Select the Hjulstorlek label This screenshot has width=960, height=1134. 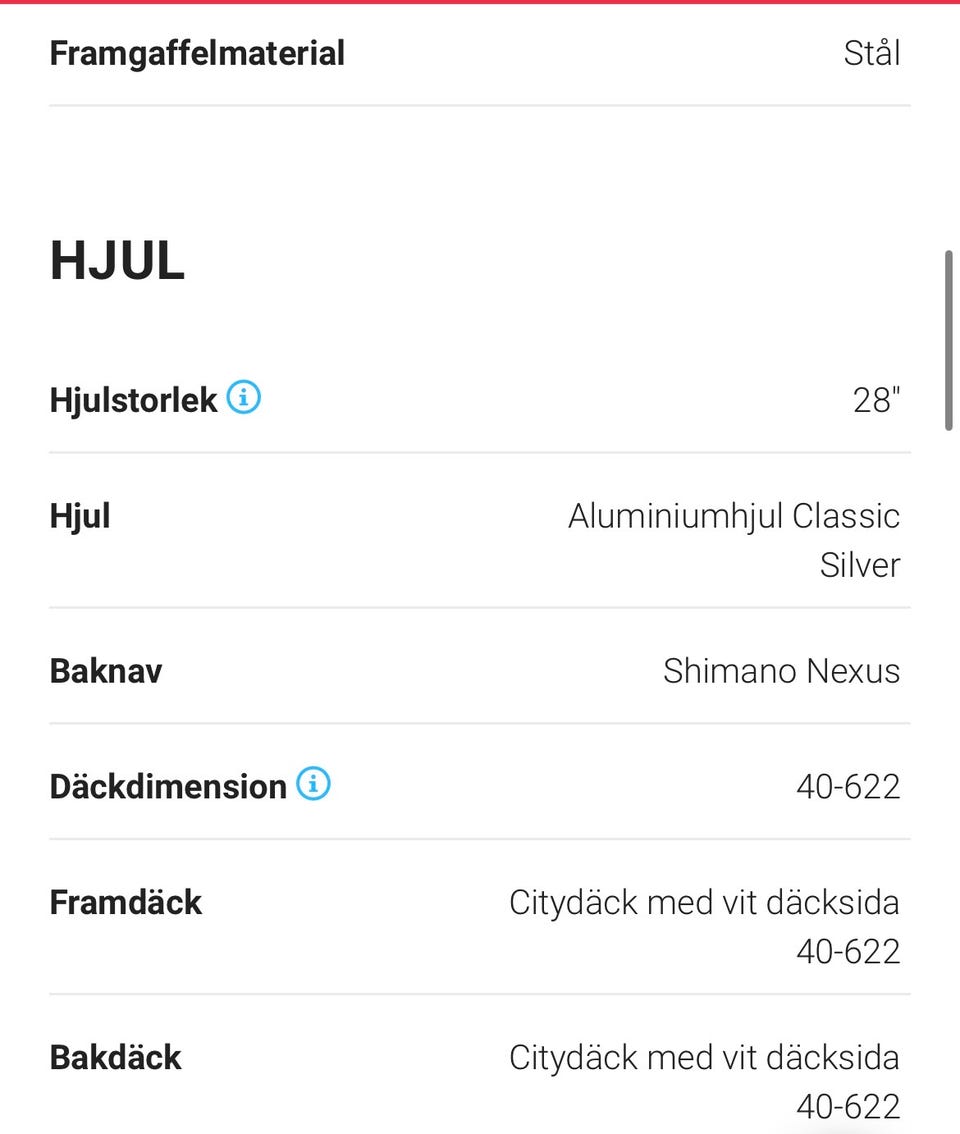coord(133,400)
